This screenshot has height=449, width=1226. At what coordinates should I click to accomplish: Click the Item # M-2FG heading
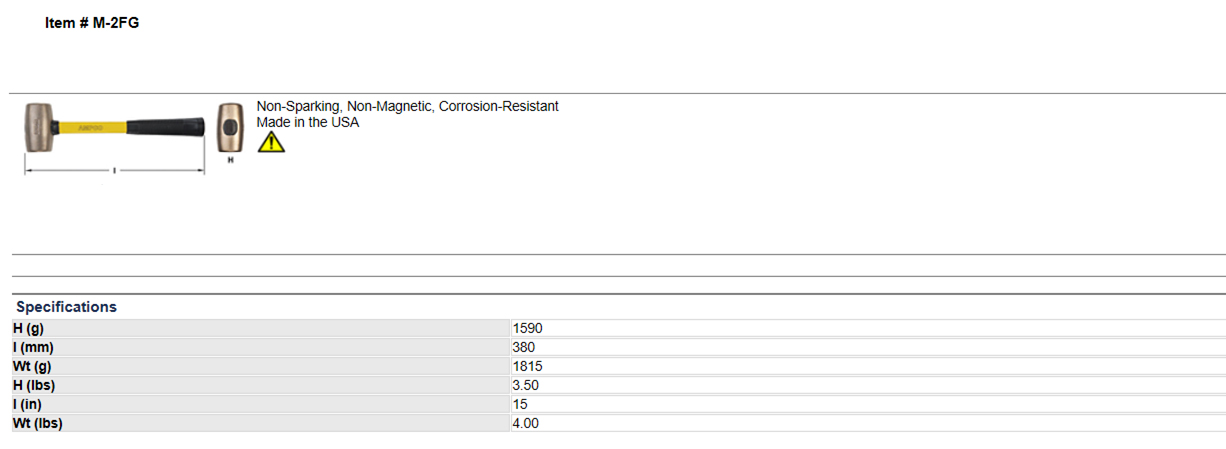[92, 23]
